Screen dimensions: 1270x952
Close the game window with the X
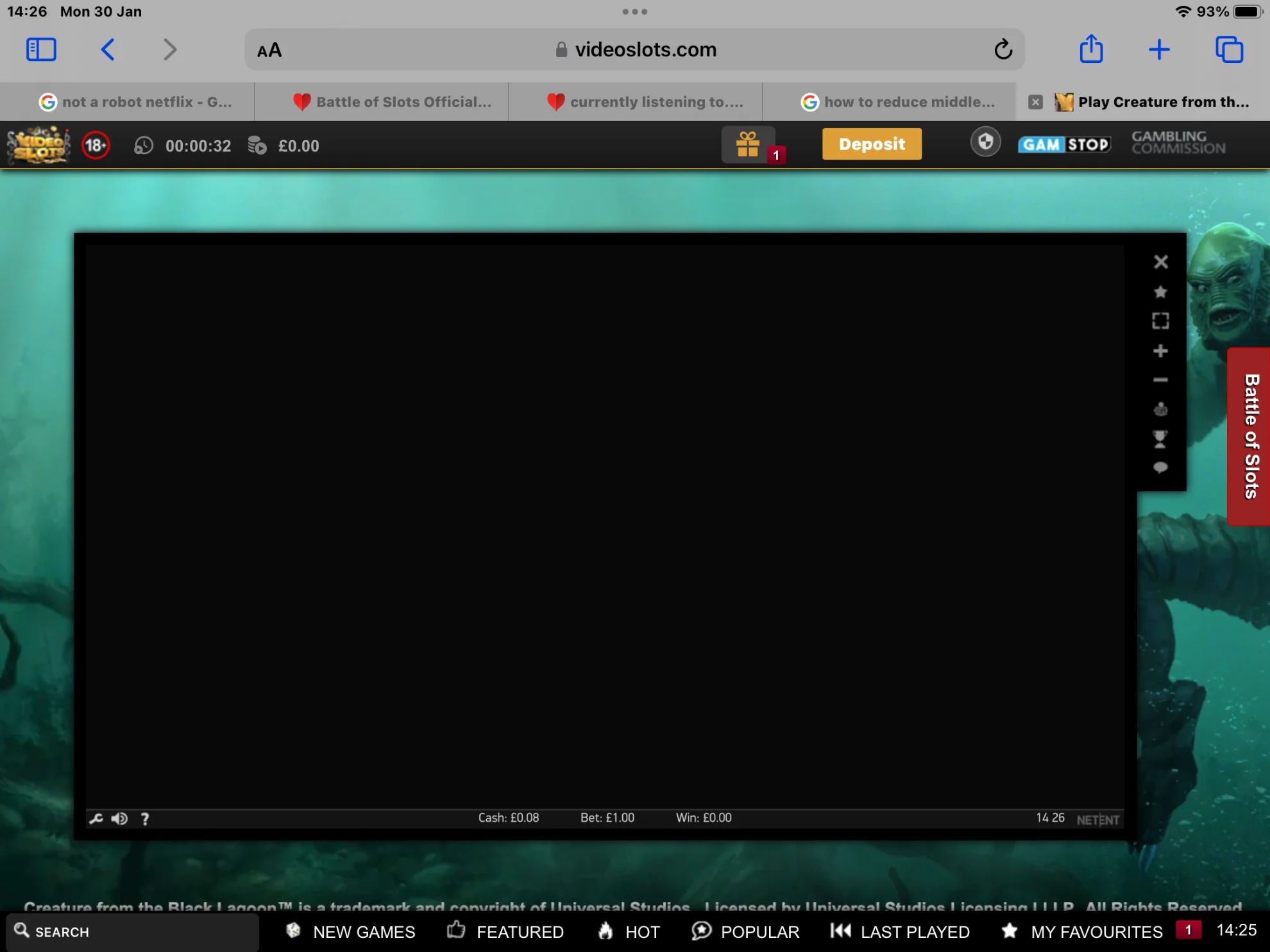[1160, 262]
